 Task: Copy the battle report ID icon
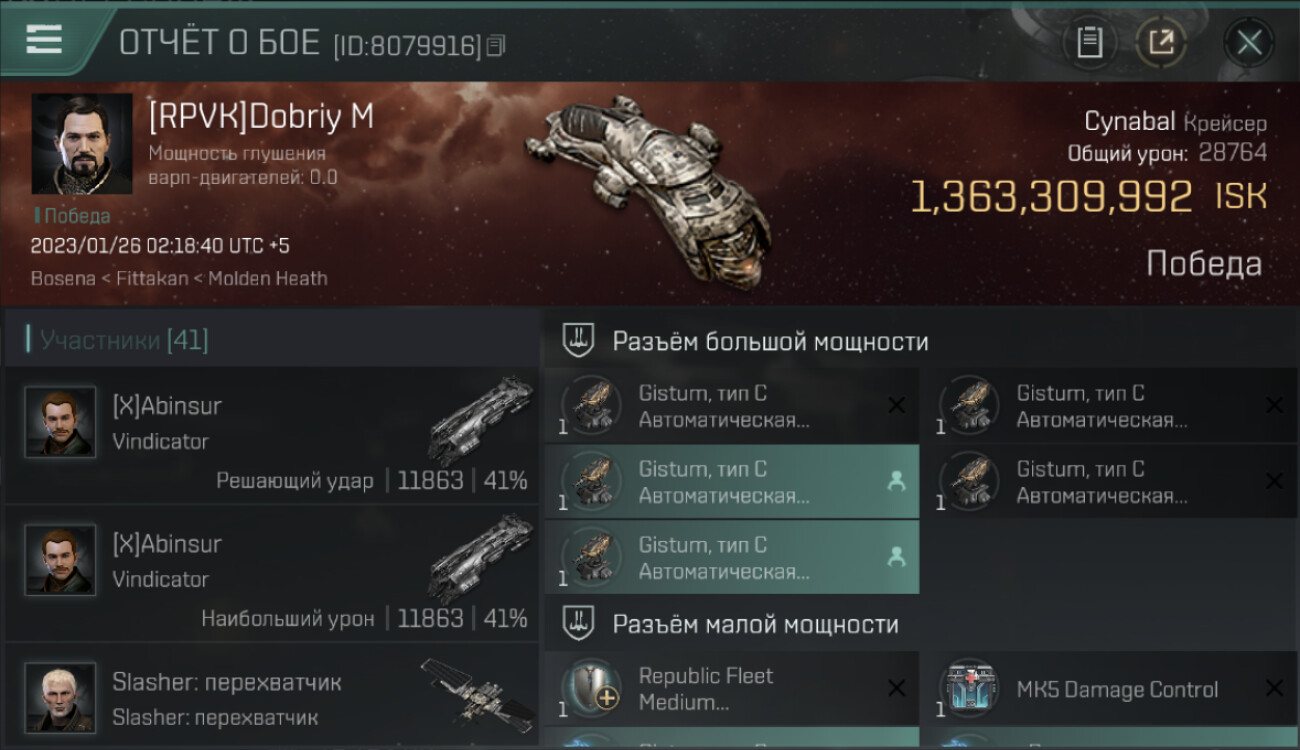[497, 45]
